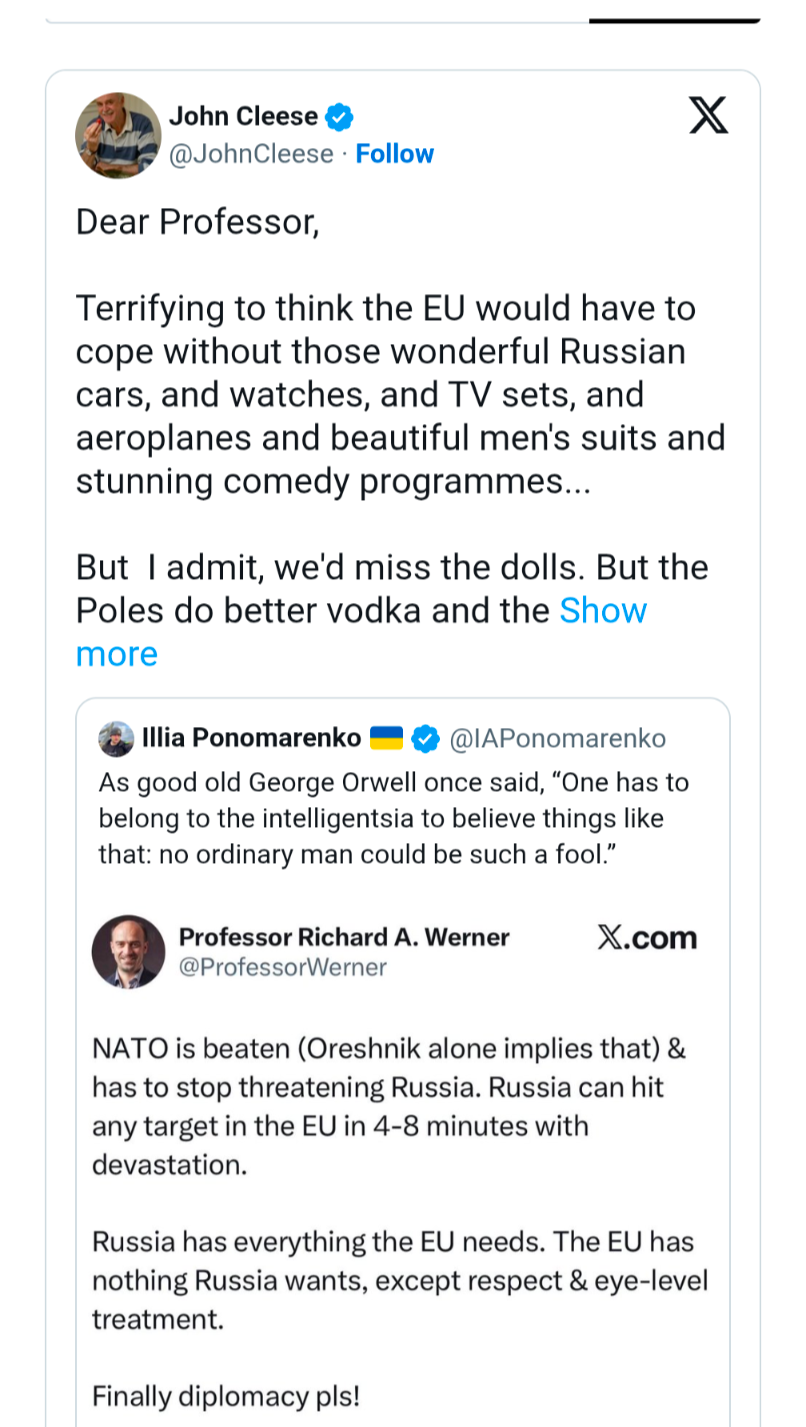Click the X logo on John Cleese's tweet
The image size is (806, 1427).
click(x=709, y=117)
